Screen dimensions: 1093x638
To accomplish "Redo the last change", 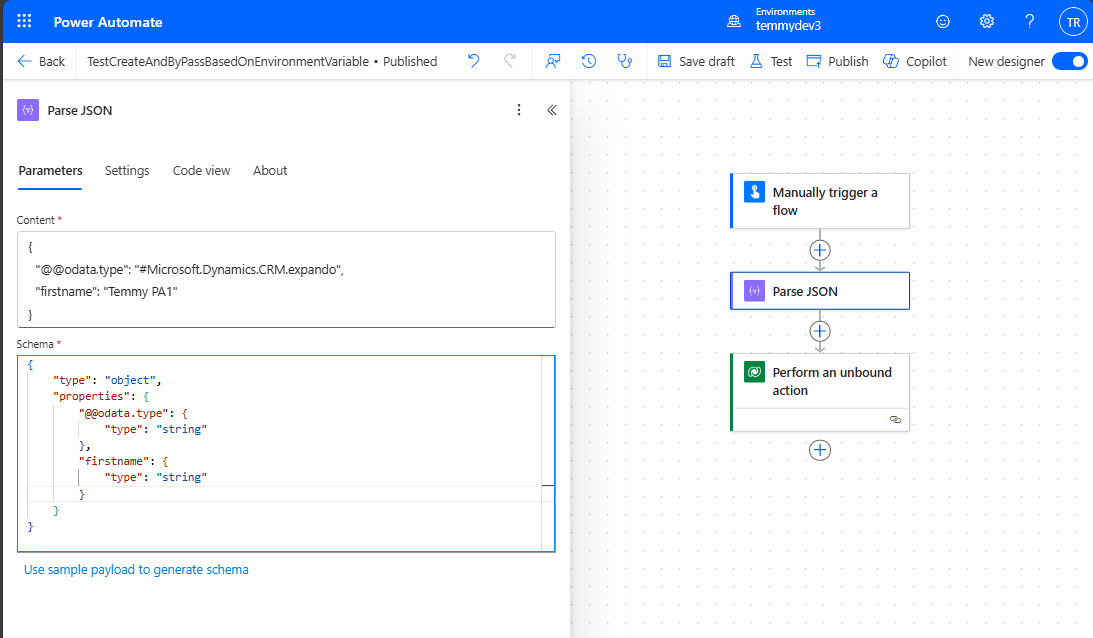I will 510,61.
